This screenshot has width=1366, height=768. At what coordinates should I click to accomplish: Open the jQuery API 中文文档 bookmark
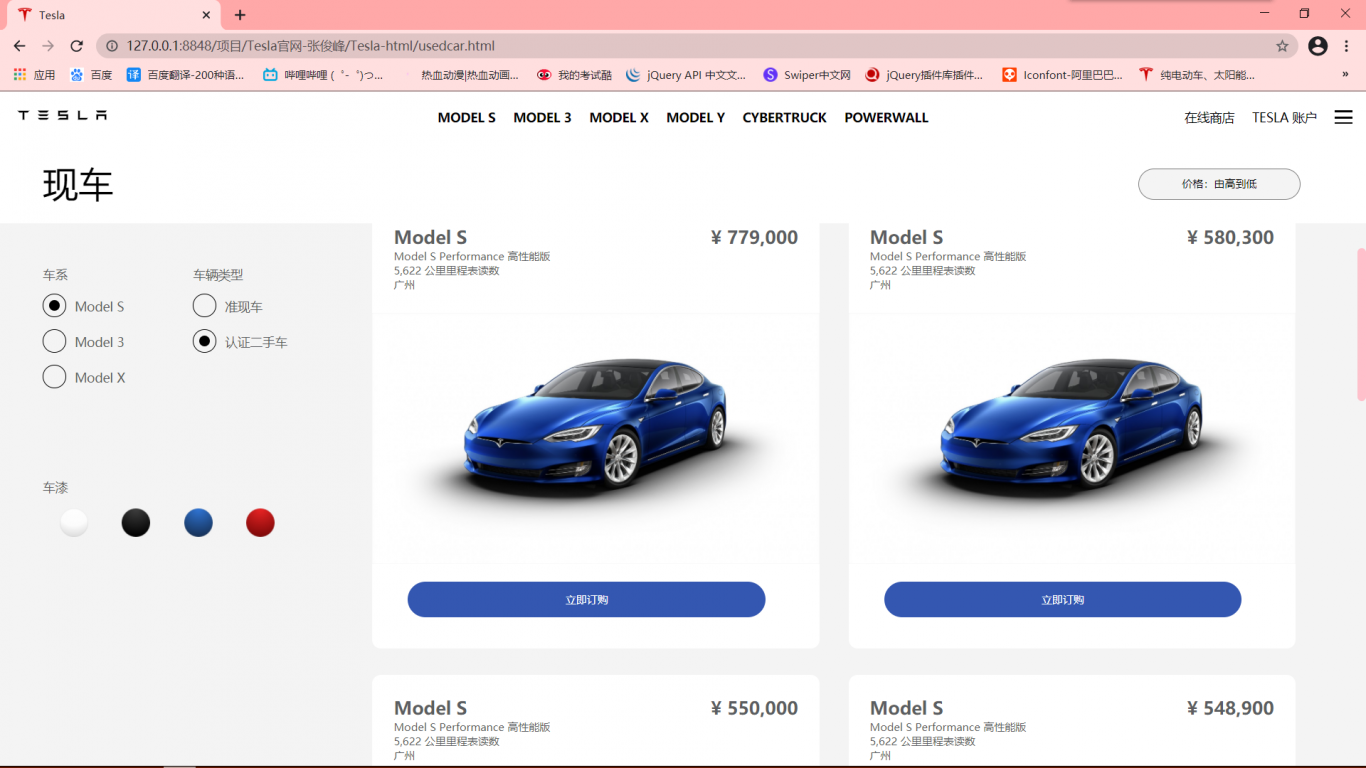click(x=686, y=75)
